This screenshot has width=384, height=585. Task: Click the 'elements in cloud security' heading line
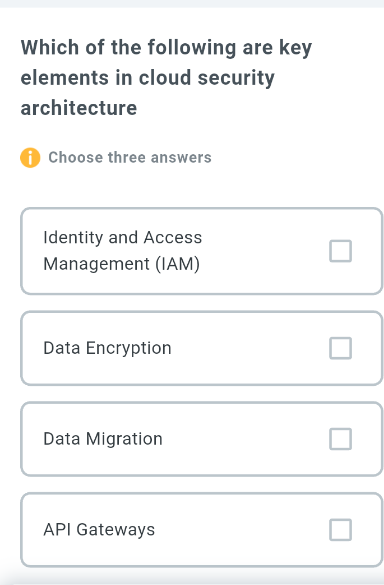pos(148,78)
